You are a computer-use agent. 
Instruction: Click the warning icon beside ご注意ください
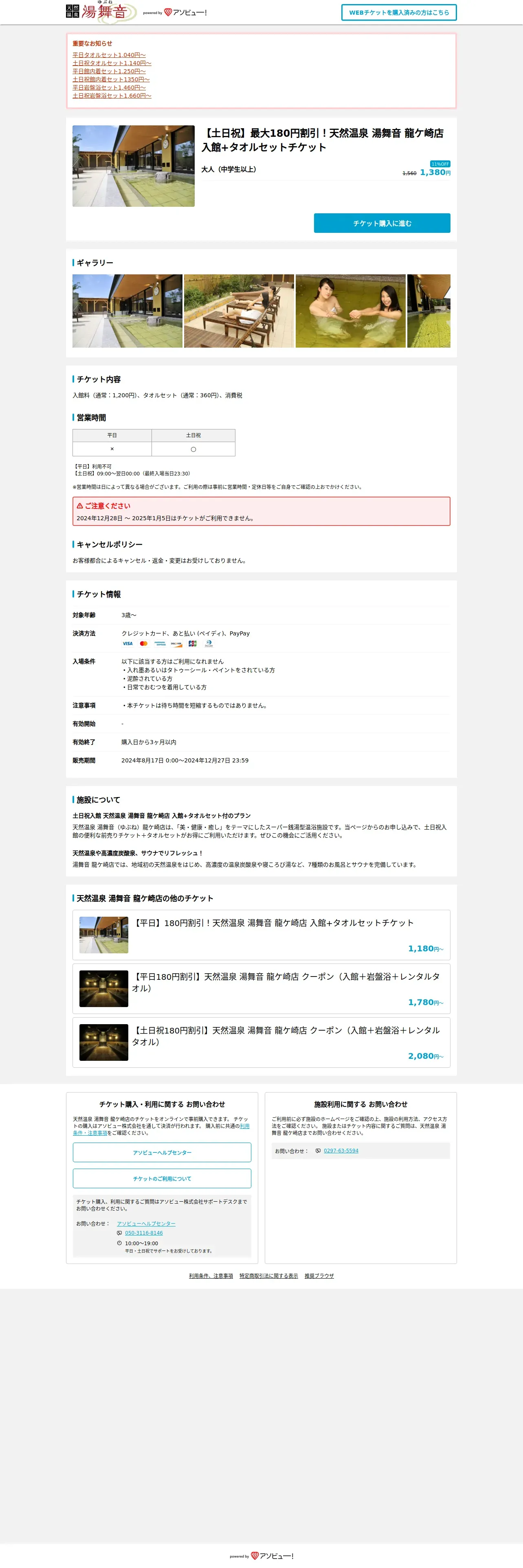80,506
